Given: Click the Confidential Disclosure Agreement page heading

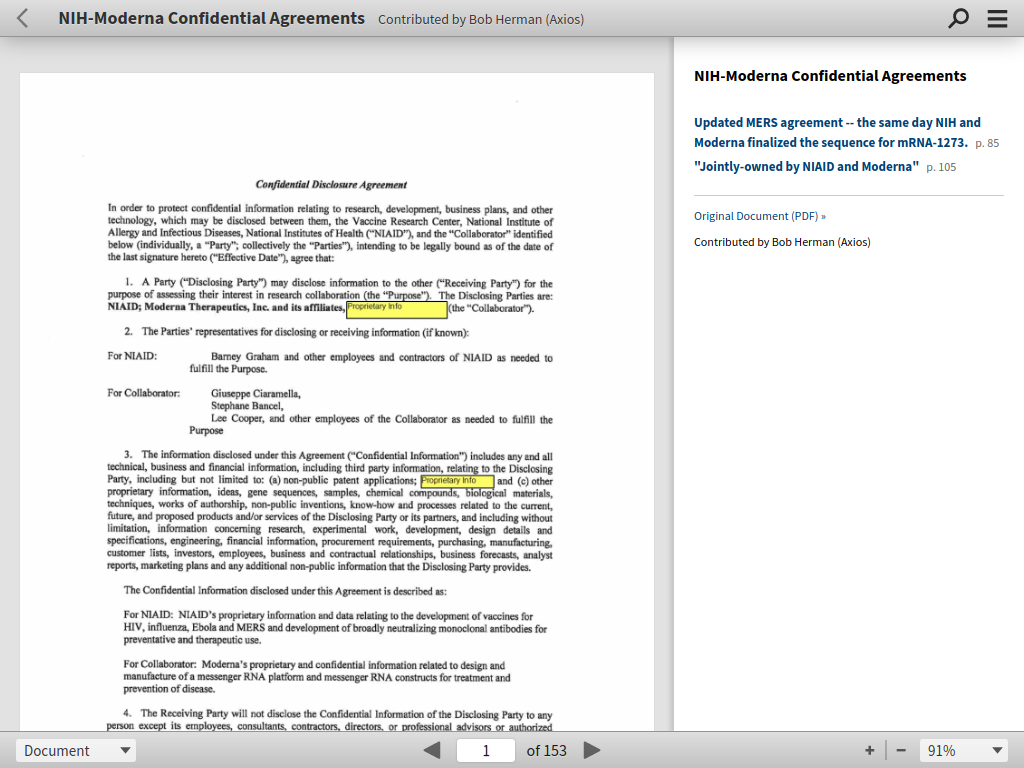Looking at the screenshot, I should click(331, 185).
